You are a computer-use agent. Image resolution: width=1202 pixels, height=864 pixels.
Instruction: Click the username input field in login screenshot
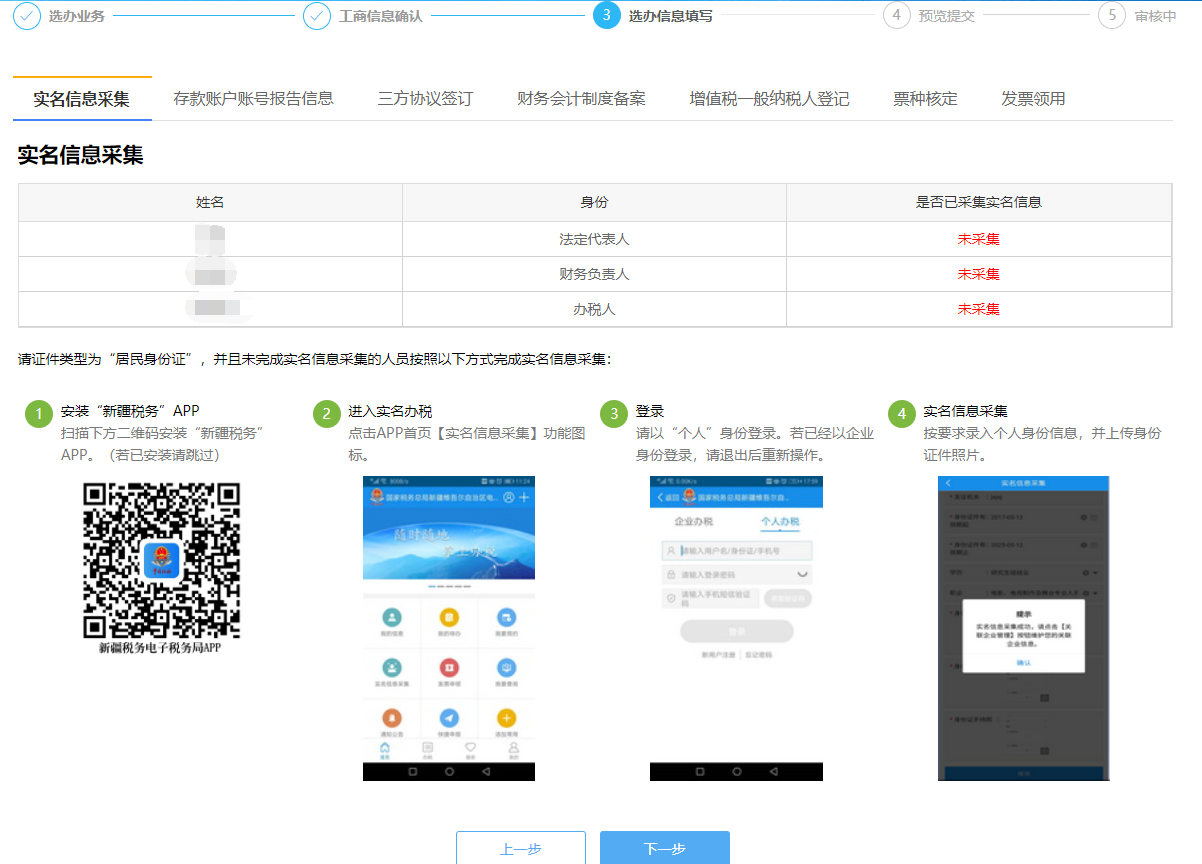point(737,550)
